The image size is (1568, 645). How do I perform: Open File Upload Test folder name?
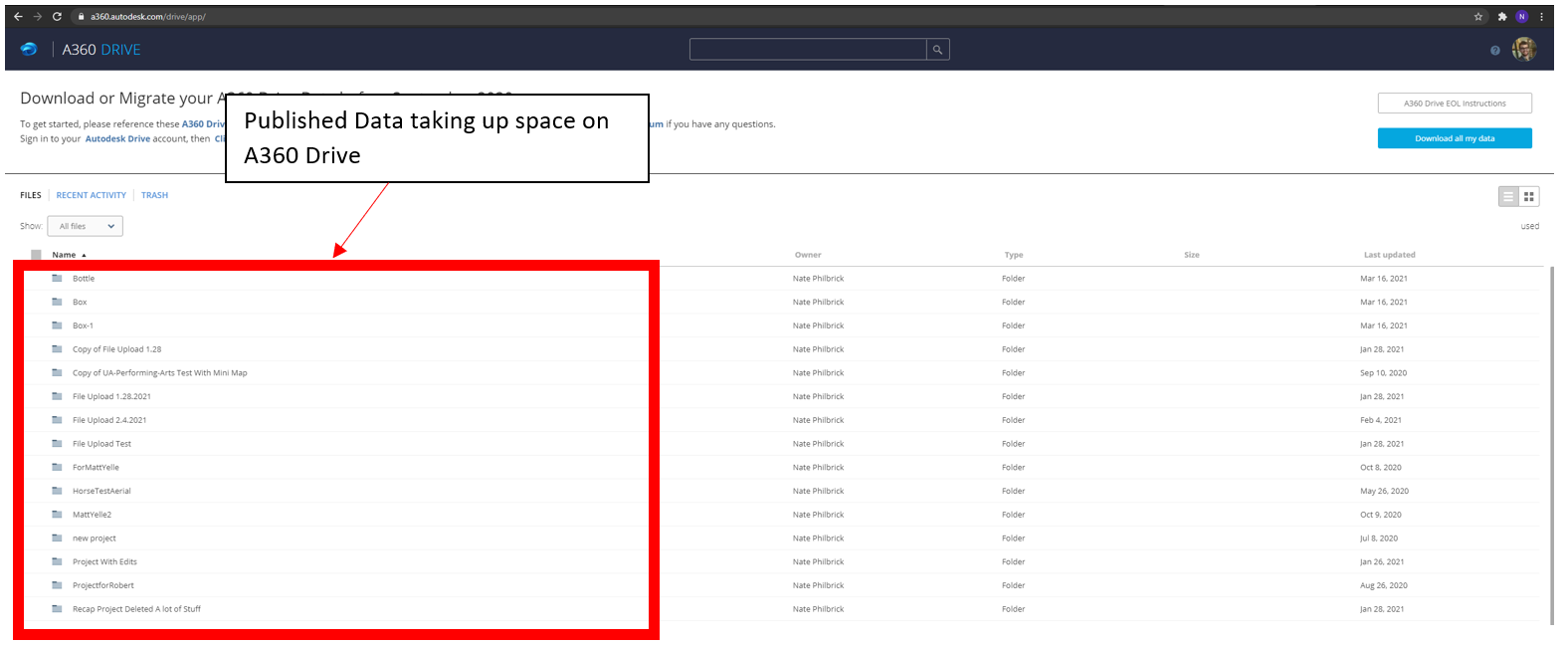coord(101,444)
